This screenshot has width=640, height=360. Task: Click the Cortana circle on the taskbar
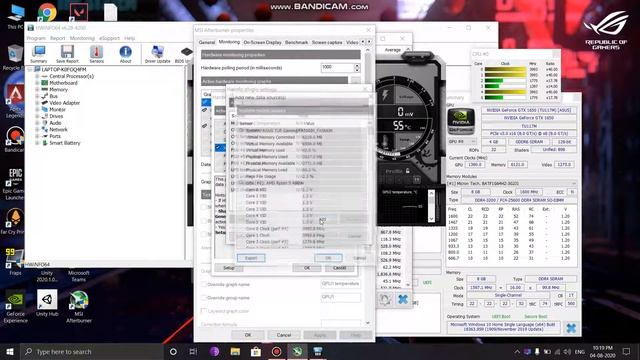click(x=173, y=351)
